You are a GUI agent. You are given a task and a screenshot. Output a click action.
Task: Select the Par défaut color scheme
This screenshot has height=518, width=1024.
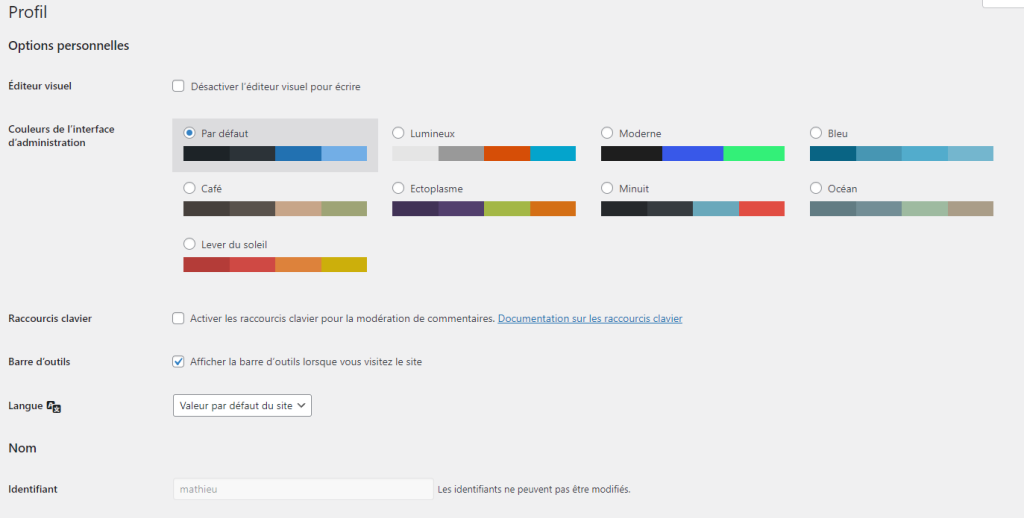pos(190,133)
